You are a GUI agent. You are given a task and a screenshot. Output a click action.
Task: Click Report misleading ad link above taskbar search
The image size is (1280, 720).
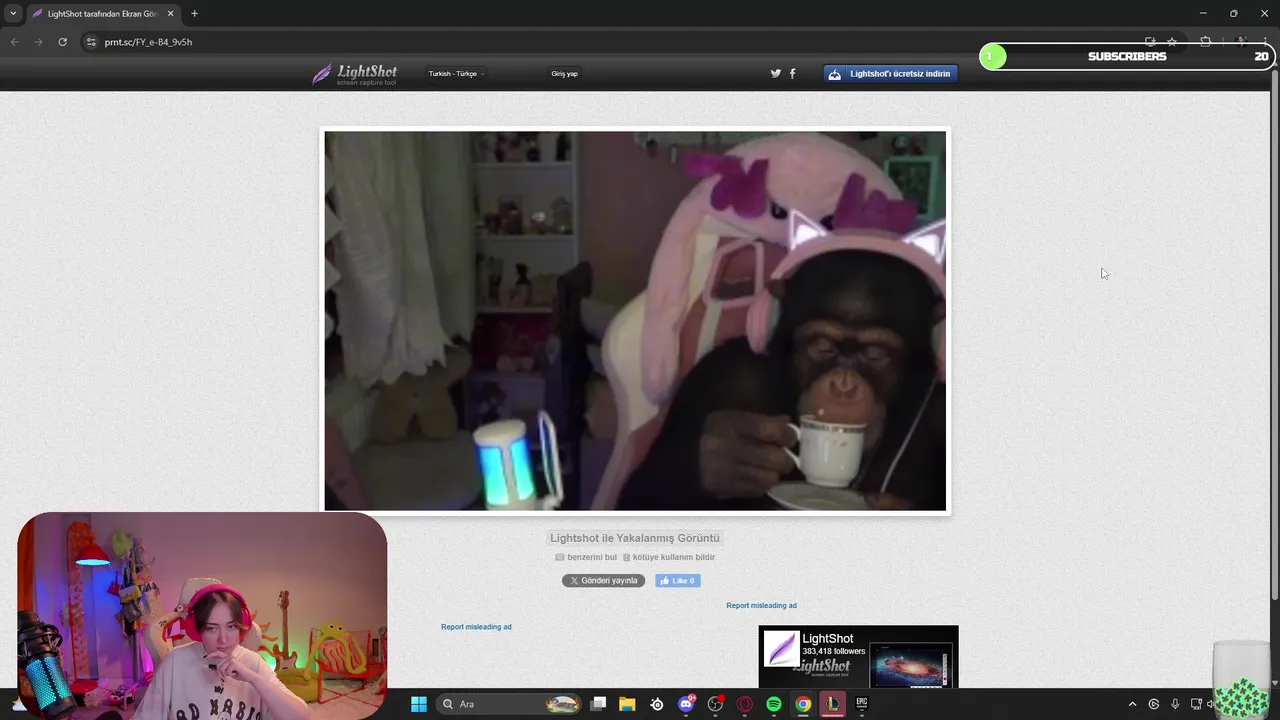click(x=476, y=627)
